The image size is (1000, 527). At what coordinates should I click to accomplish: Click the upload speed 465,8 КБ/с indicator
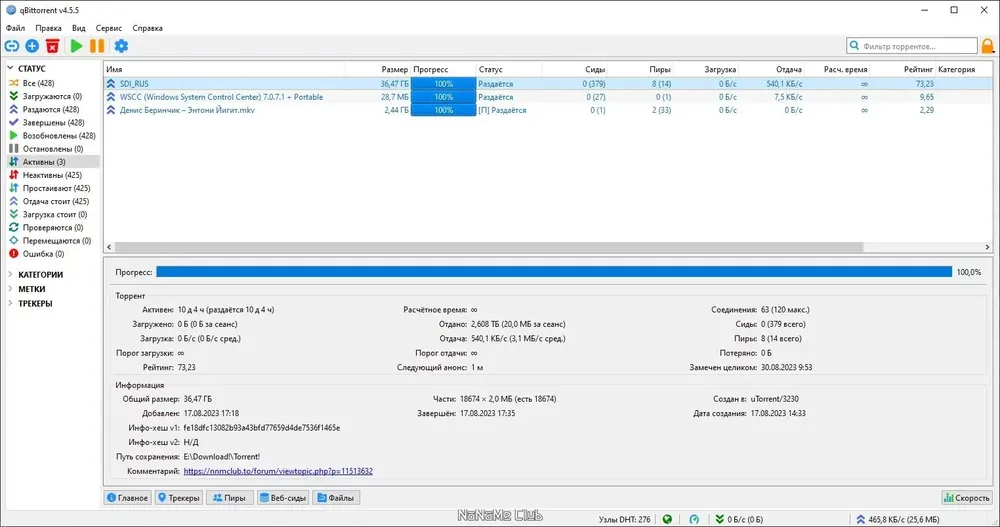click(897, 519)
